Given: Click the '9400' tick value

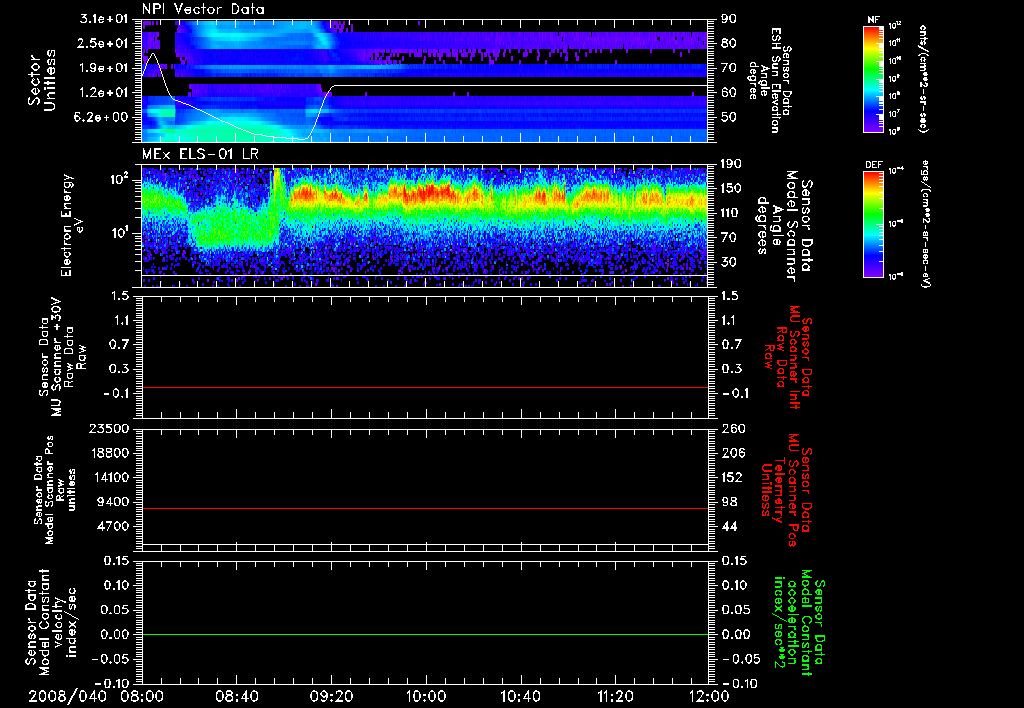Looking at the screenshot, I should pyautogui.click(x=115, y=502).
